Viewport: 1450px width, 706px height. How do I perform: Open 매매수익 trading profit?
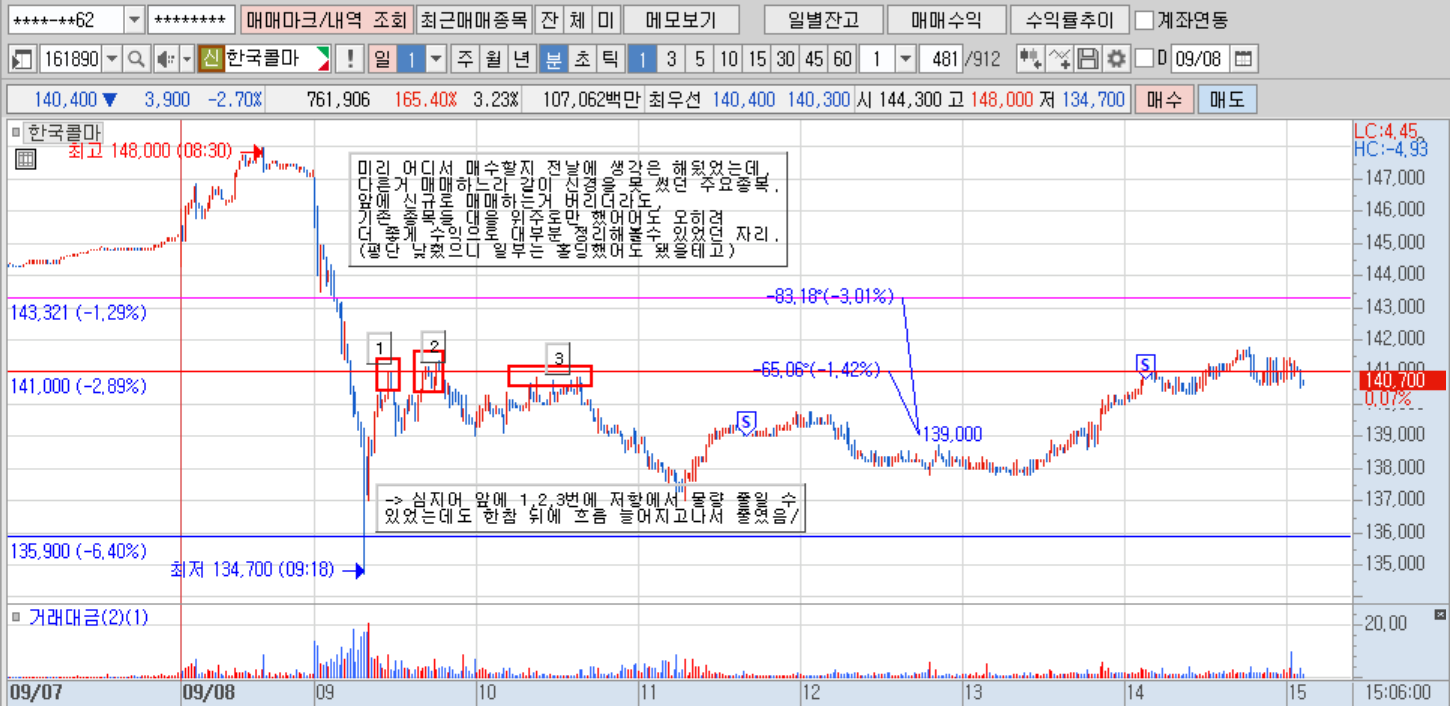946,19
